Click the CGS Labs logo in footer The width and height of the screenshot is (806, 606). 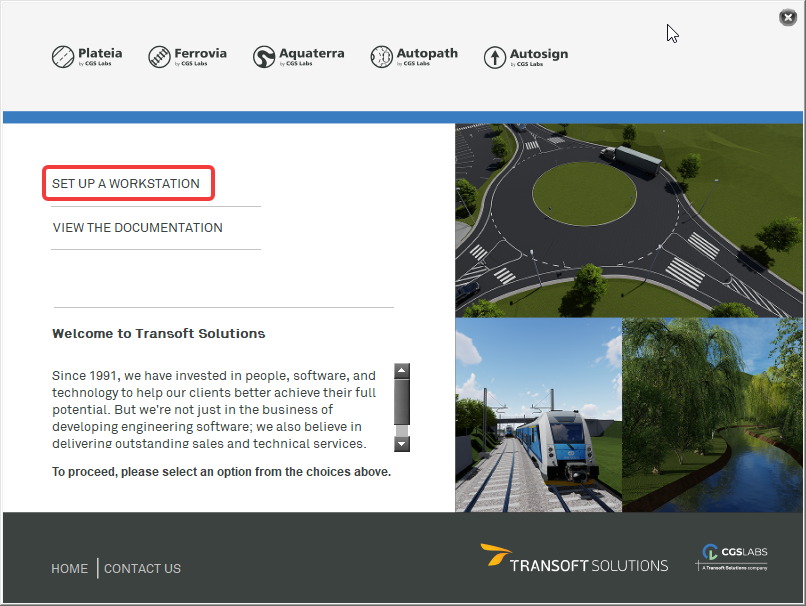731,557
